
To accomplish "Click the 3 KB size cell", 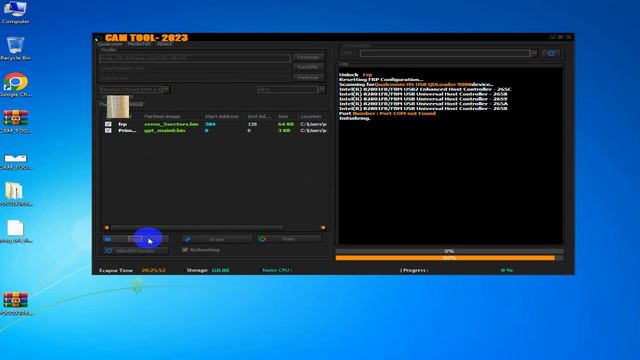I will pos(284,131).
